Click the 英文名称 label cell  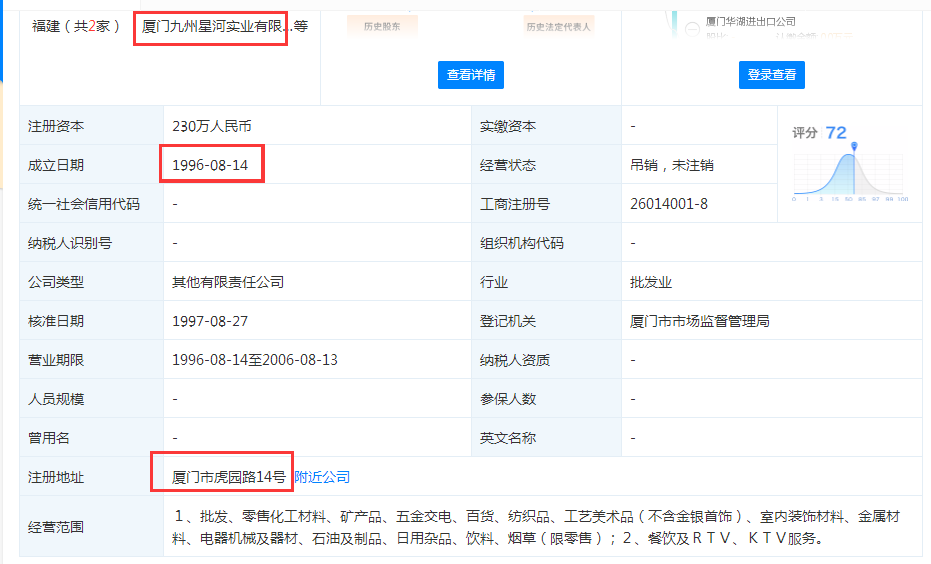pyautogui.click(x=546, y=438)
